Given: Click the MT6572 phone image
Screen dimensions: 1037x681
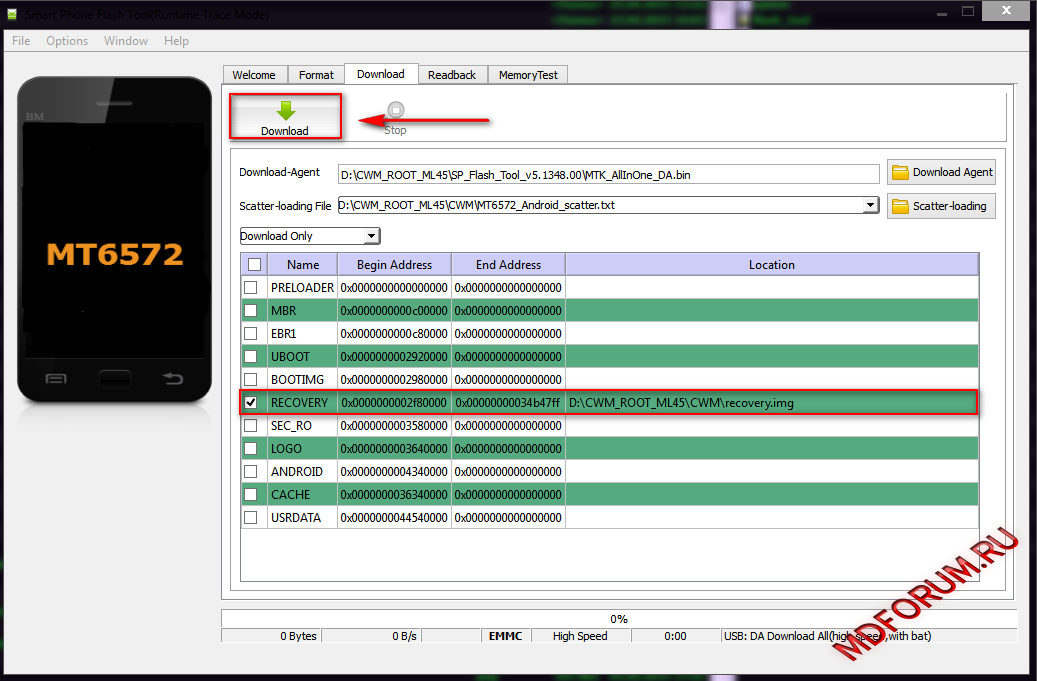Looking at the screenshot, I should [114, 239].
